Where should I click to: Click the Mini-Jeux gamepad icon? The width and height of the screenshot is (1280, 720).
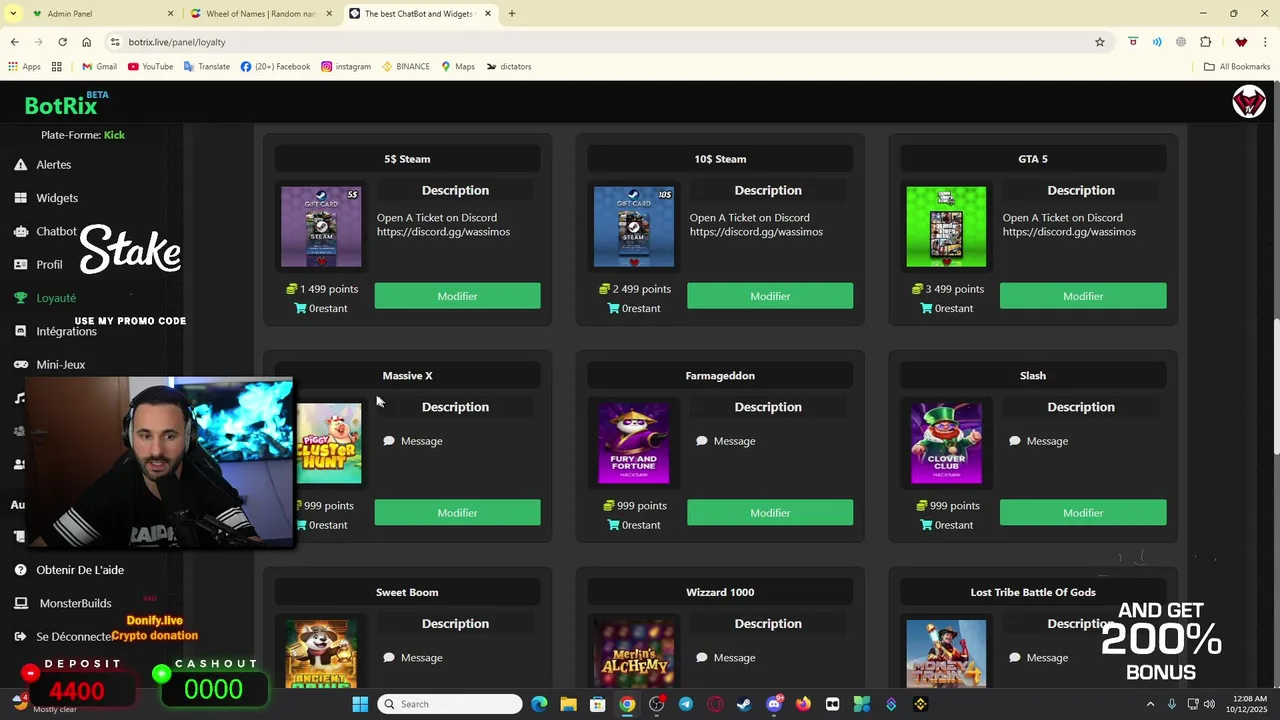tap(20, 365)
